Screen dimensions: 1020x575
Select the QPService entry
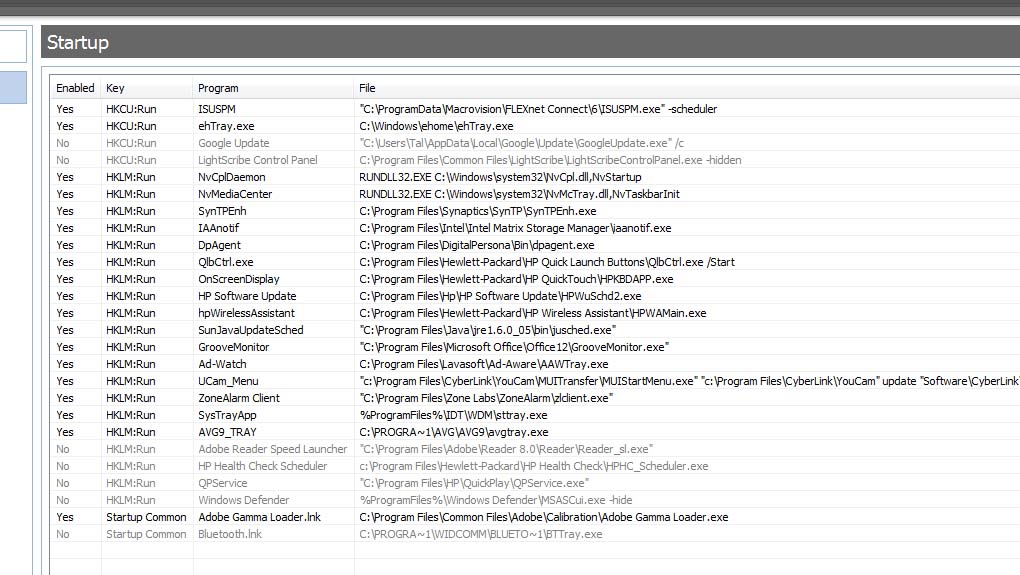pos(222,483)
